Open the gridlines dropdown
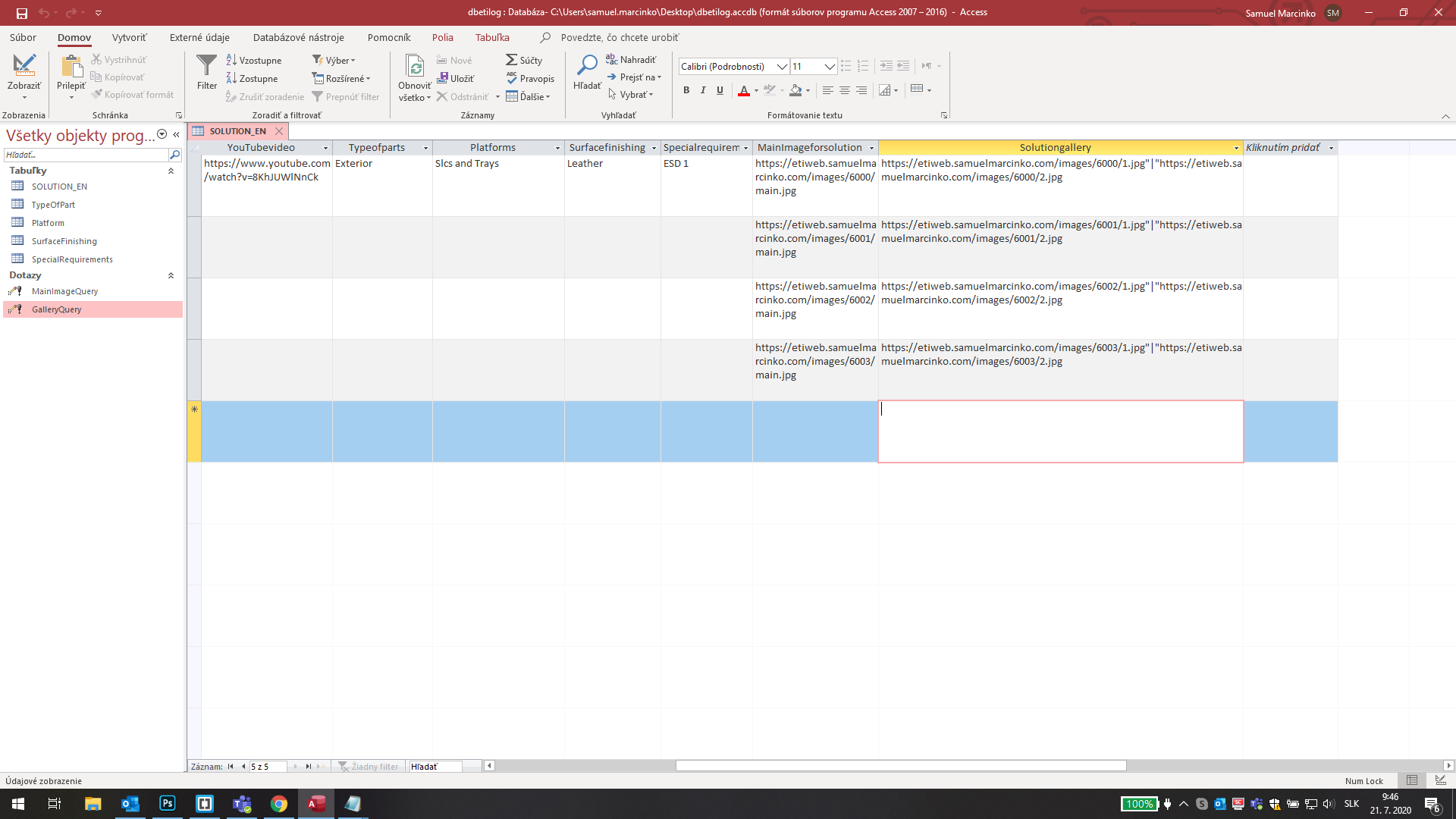This screenshot has height=819, width=1456. pyautogui.click(x=896, y=89)
